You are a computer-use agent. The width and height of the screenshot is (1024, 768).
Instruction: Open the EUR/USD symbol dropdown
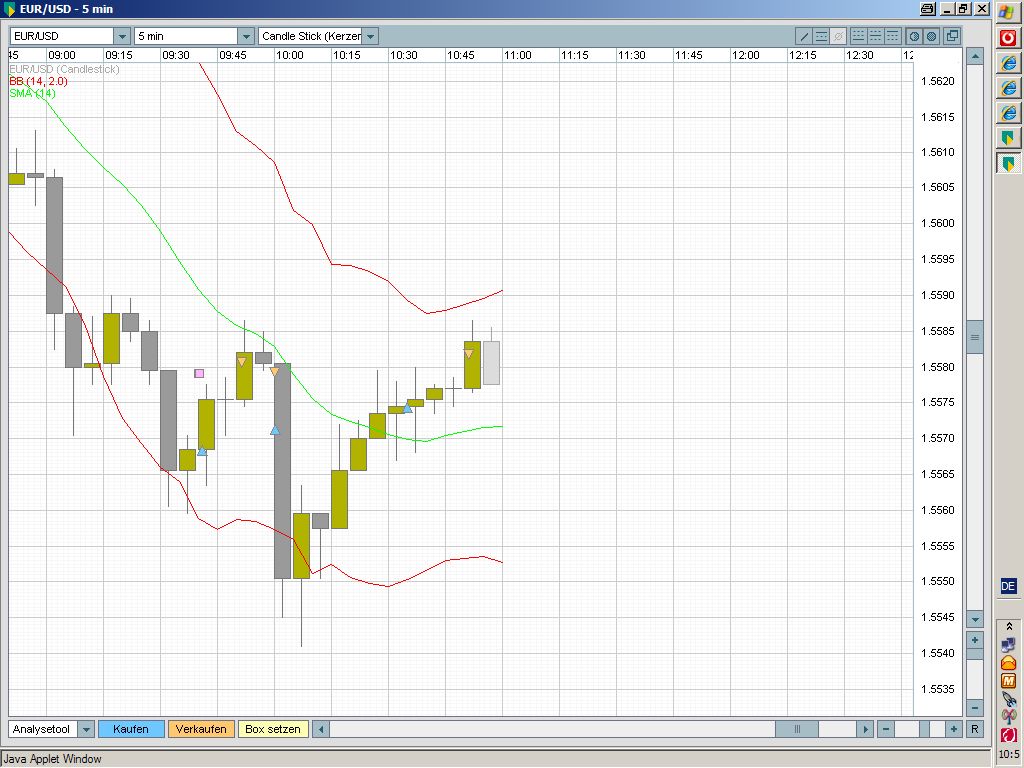coord(122,36)
